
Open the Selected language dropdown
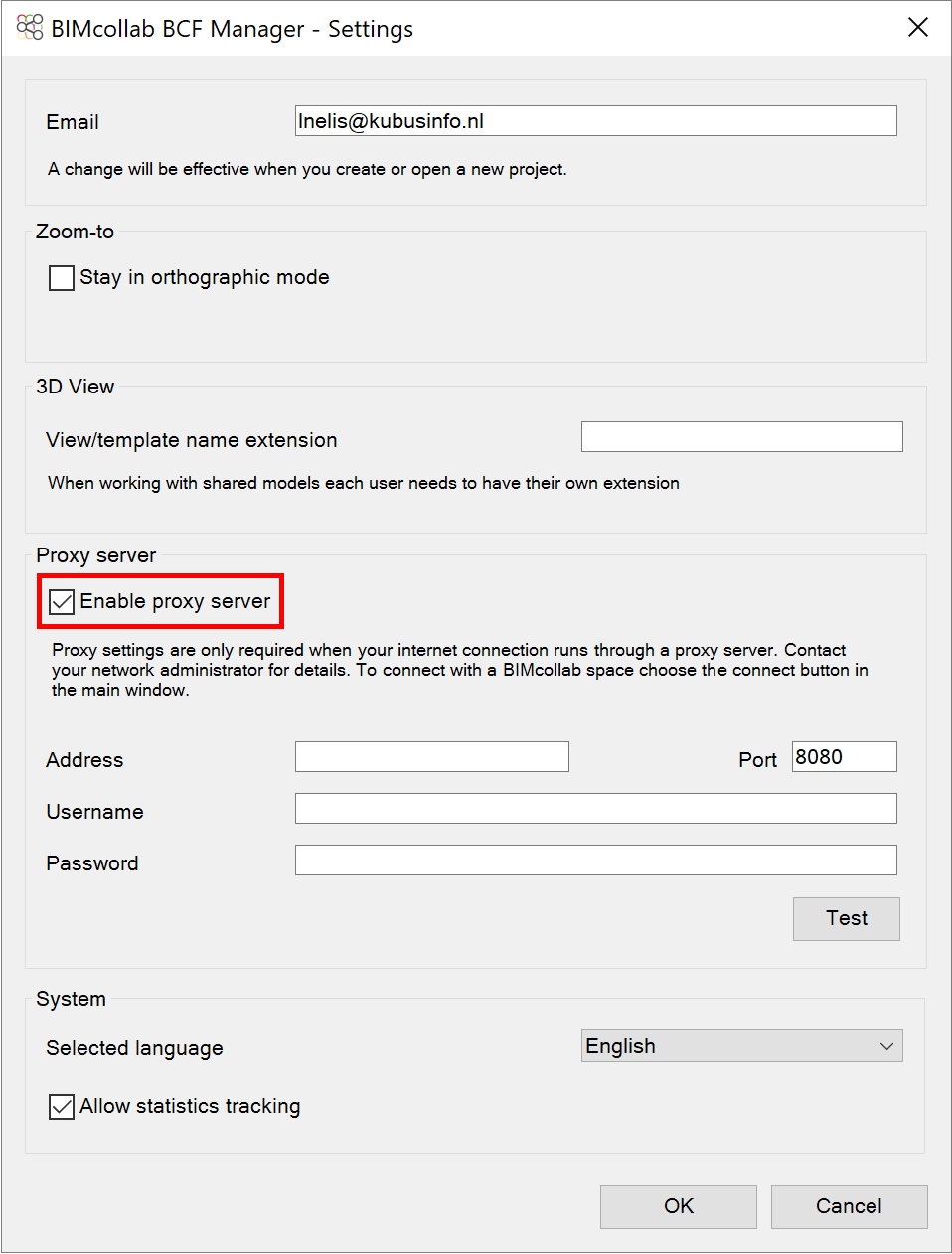[x=741, y=1046]
